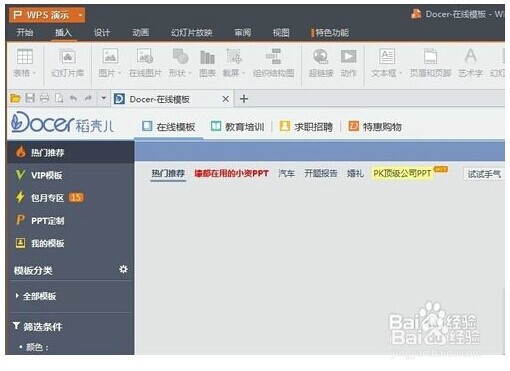The image size is (510, 371).
Task: Click the 组织结构图 org chart icon
Action: [x=273, y=57]
